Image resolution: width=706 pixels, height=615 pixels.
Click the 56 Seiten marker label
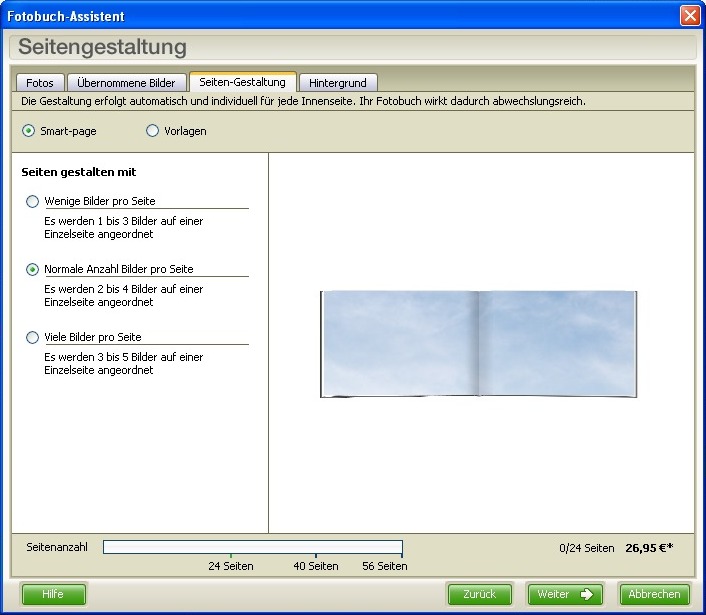(x=385, y=566)
